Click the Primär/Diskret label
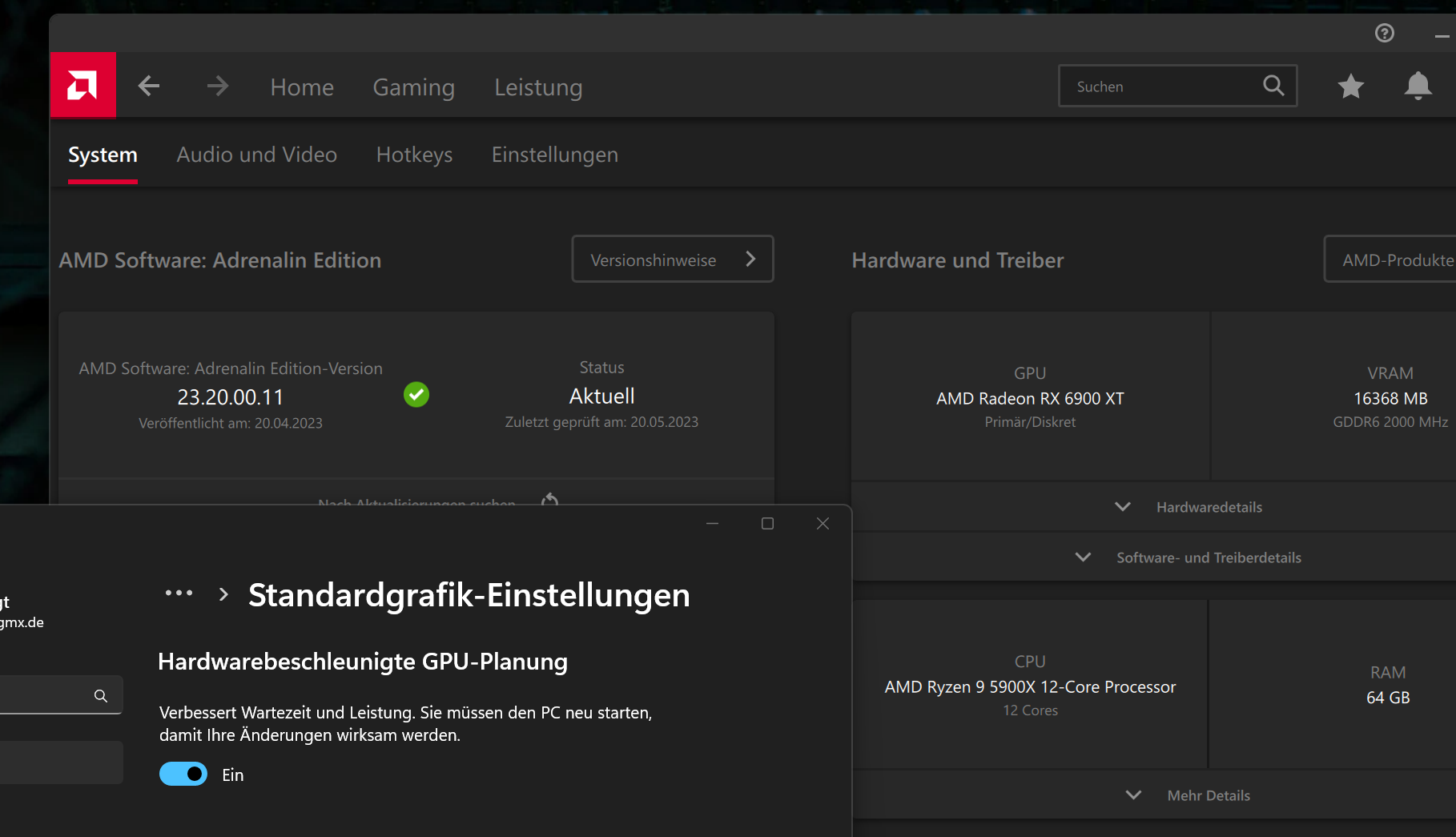Image resolution: width=1456 pixels, height=837 pixels. coord(1031,422)
